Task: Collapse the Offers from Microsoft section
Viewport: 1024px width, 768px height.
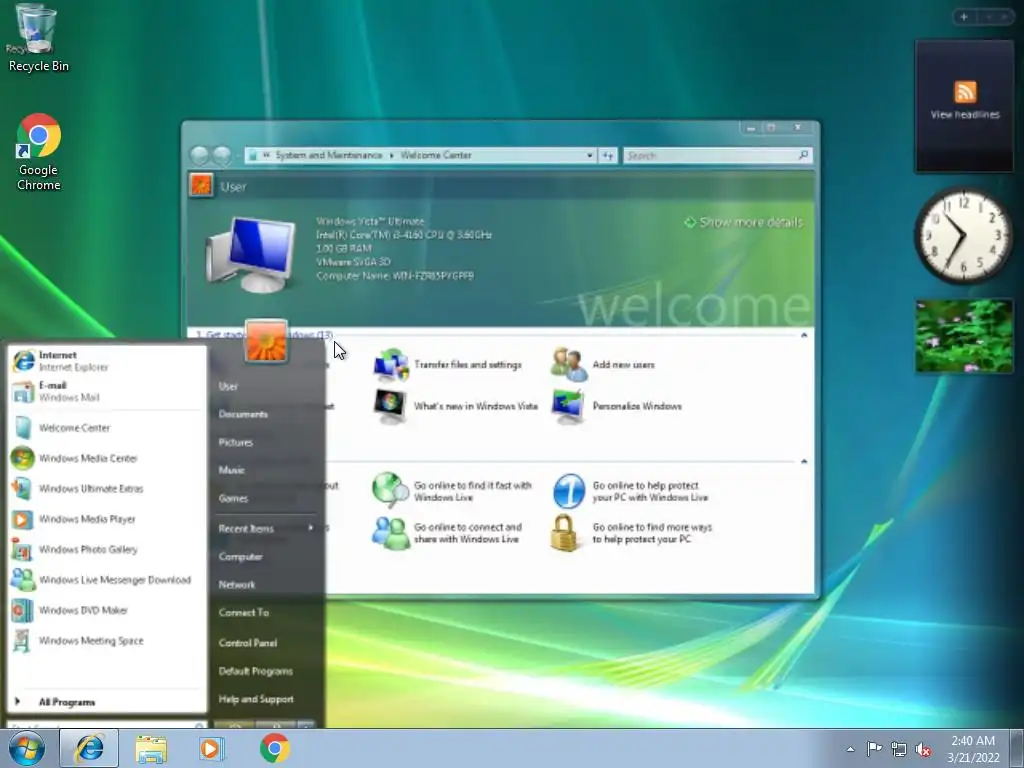Action: point(804,461)
